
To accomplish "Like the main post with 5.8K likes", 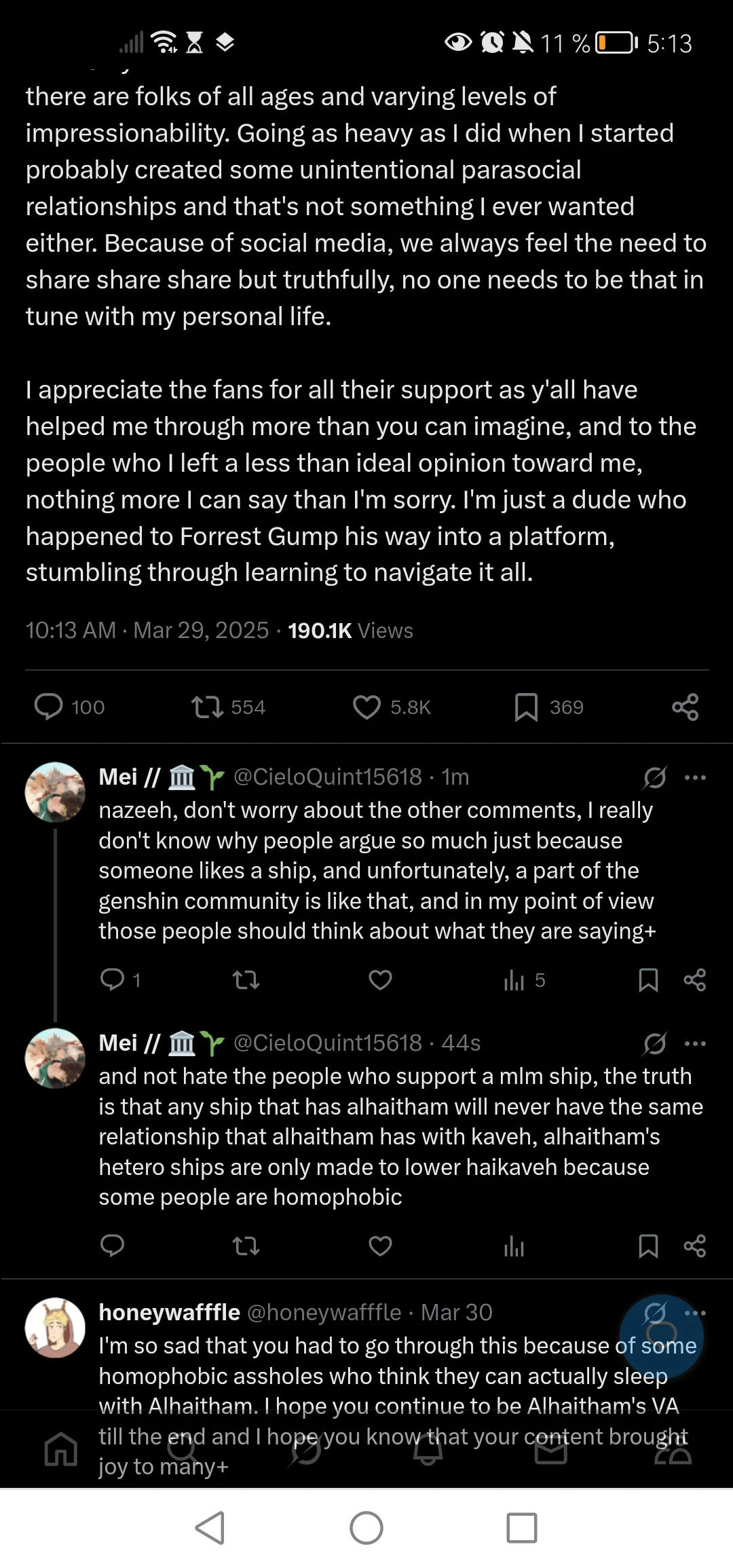I will 366,707.
